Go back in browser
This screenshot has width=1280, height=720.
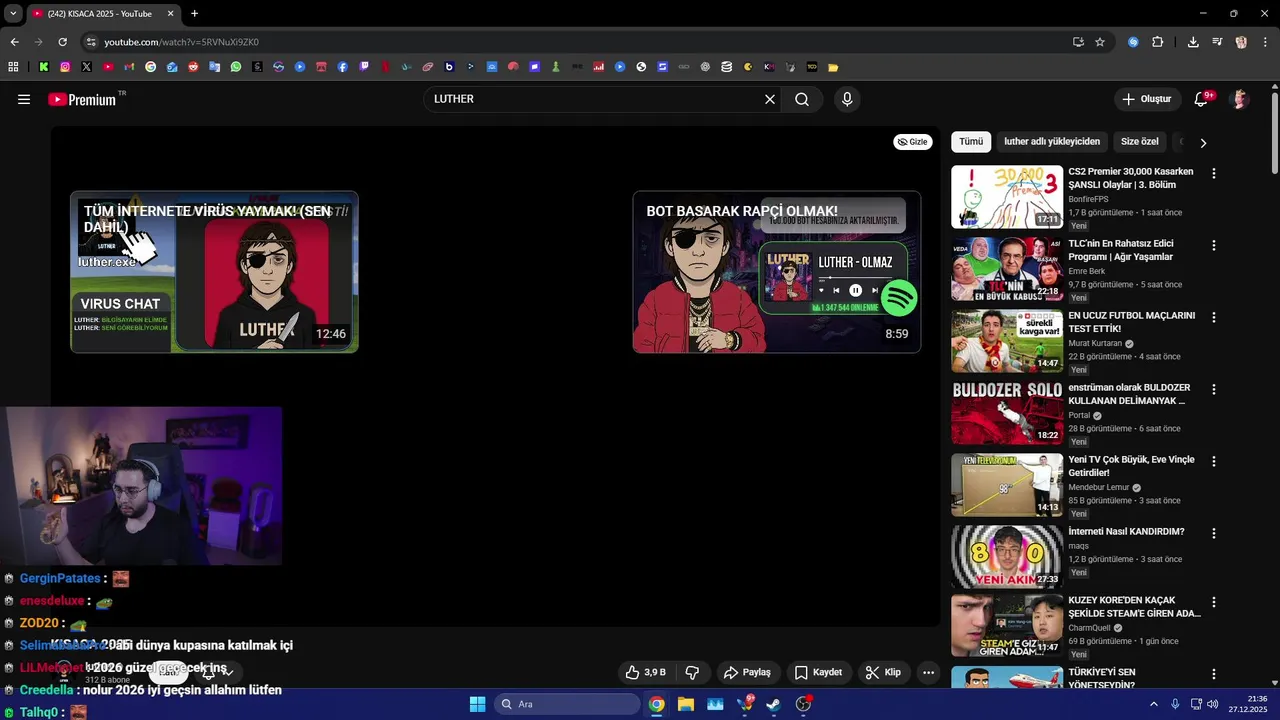[14, 42]
